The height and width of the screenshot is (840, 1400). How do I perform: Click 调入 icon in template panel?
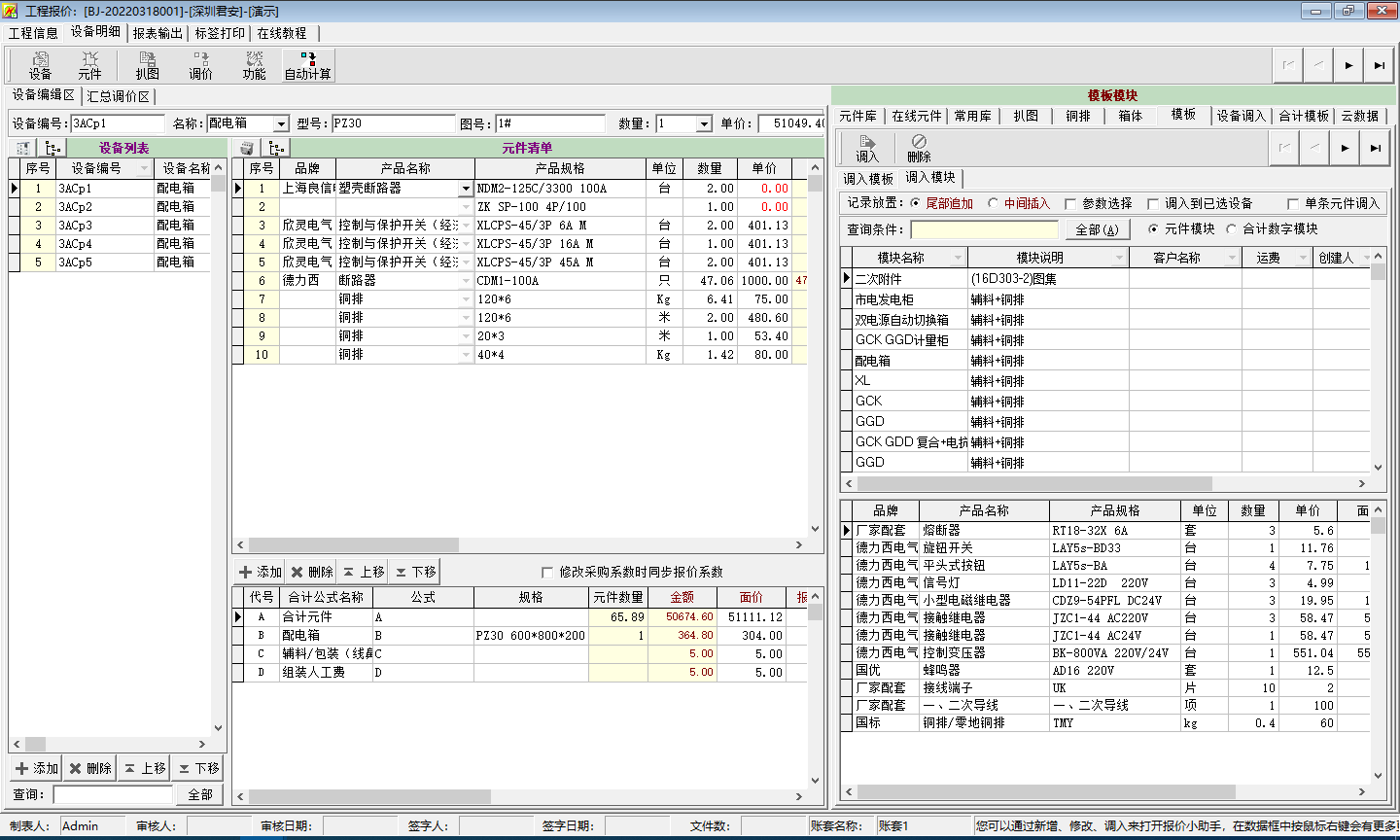pos(866,149)
